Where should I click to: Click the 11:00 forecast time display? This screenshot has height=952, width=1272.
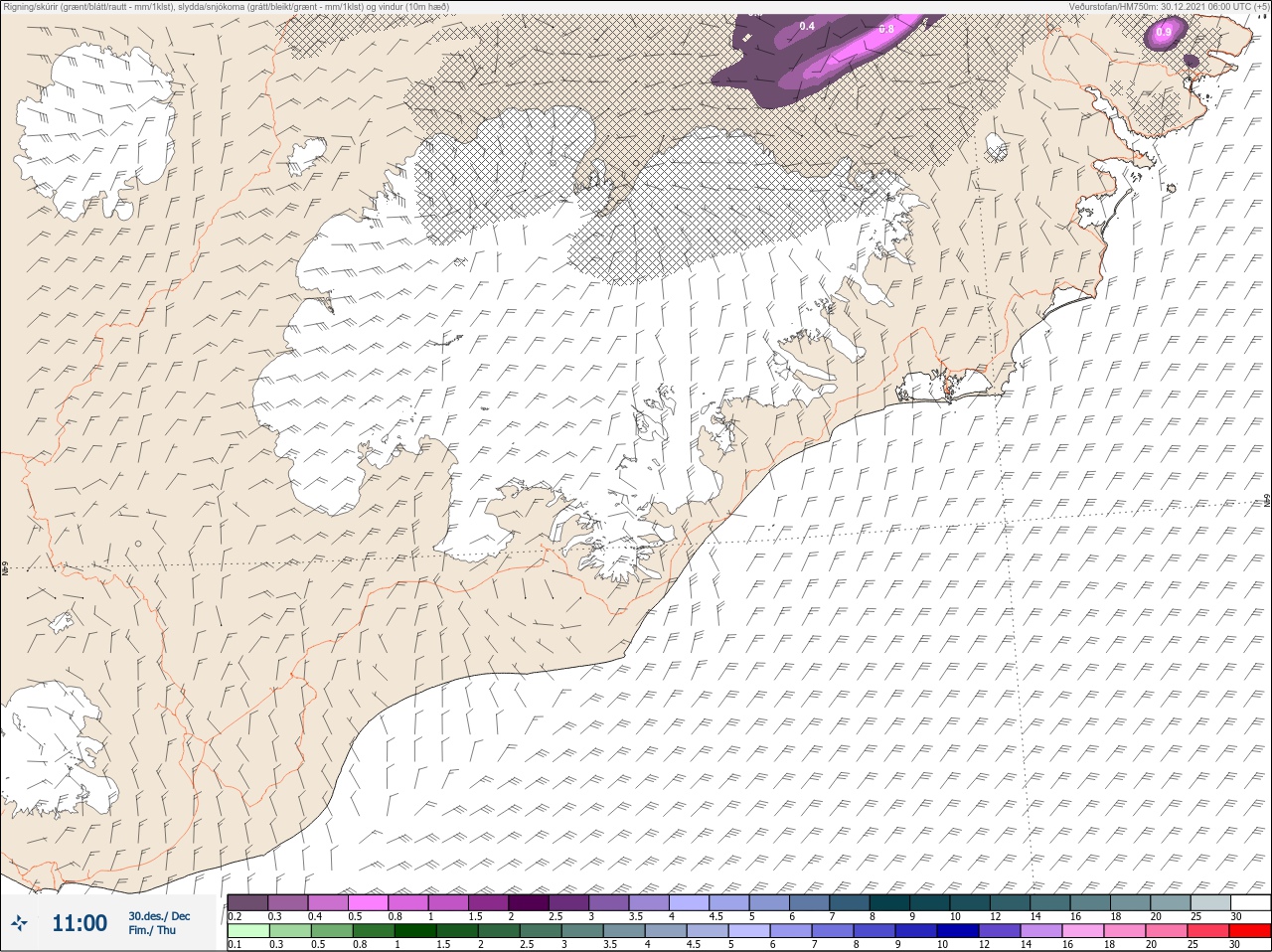[79, 923]
